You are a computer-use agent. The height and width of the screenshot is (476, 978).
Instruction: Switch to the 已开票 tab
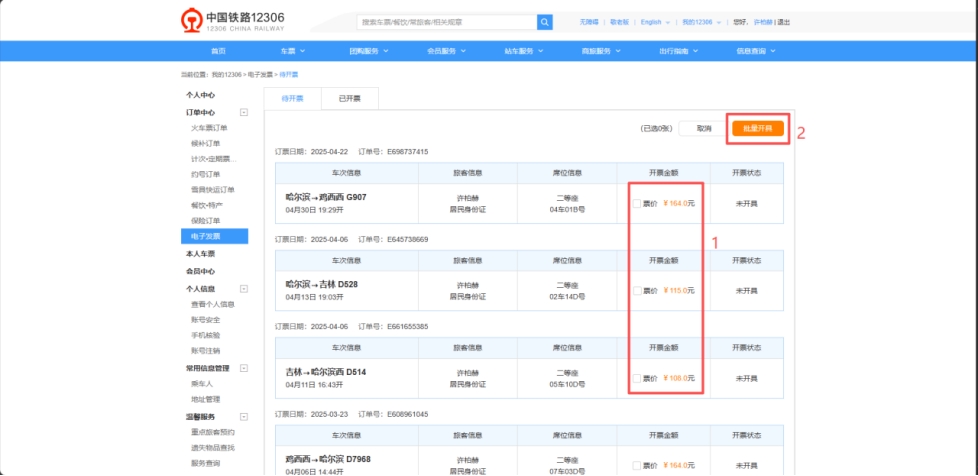tap(349, 99)
